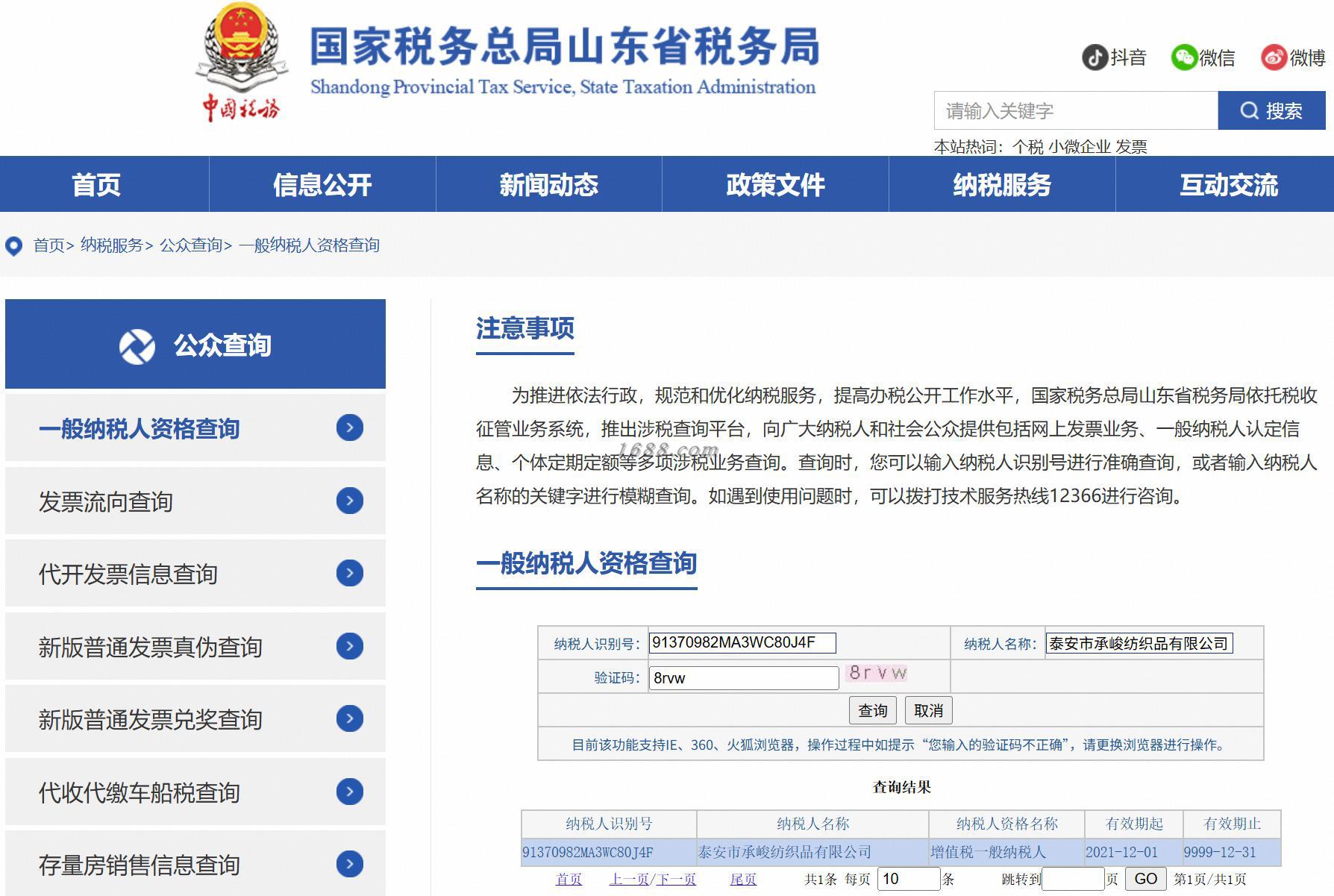Click arrow icon beside 新版普通发票兑奖查询

click(349, 718)
